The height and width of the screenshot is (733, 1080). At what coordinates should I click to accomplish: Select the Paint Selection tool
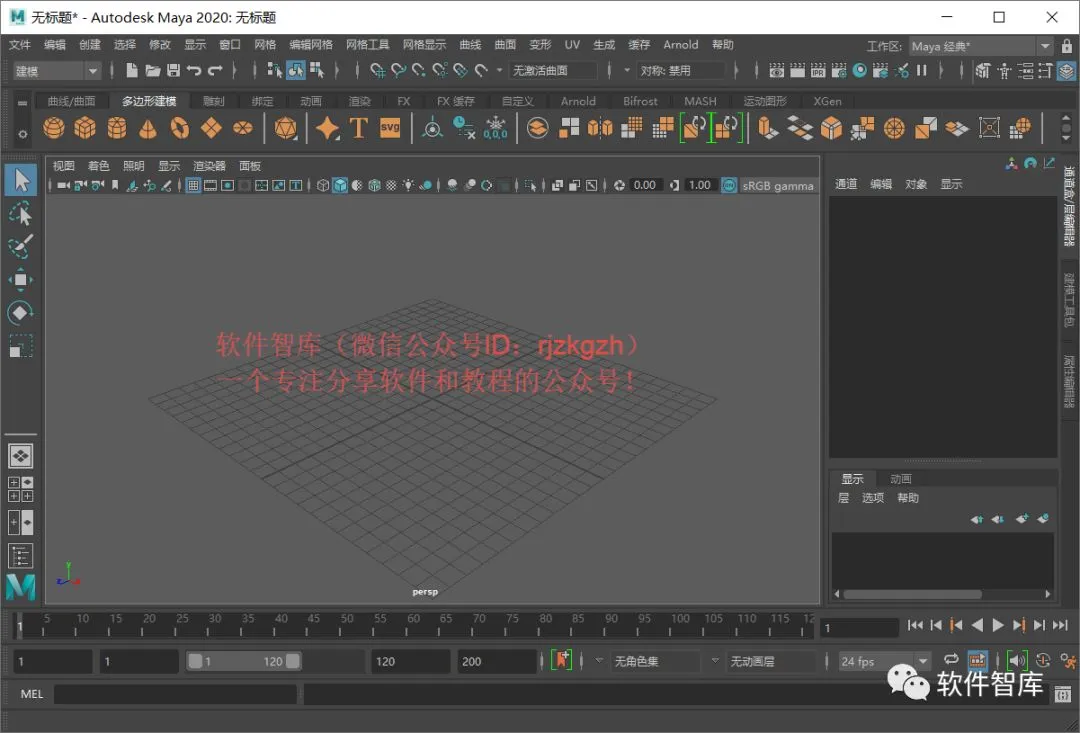(21, 247)
